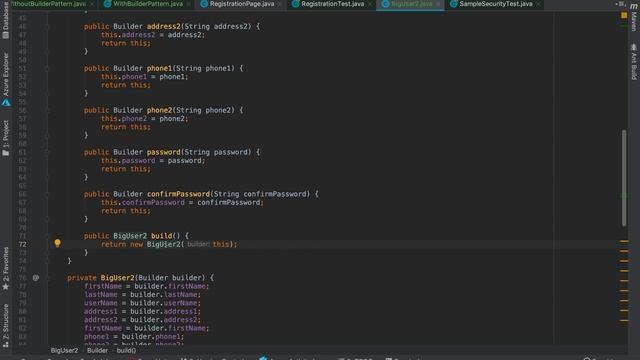640x360 pixels.
Task: Switch to the RegistrationTest.java tab
Action: point(332,4)
